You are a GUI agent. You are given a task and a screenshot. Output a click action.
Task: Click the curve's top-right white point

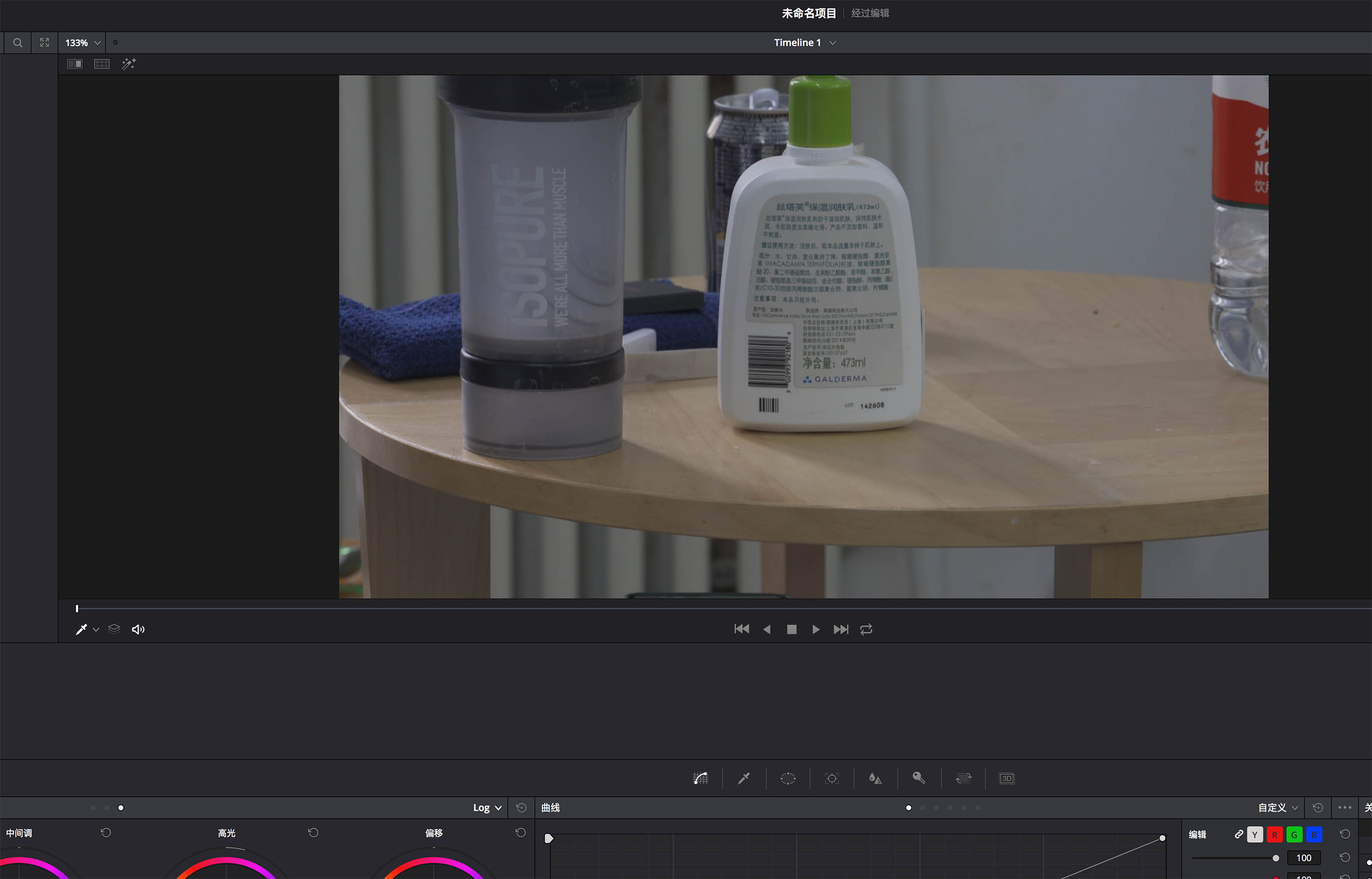click(x=1162, y=838)
